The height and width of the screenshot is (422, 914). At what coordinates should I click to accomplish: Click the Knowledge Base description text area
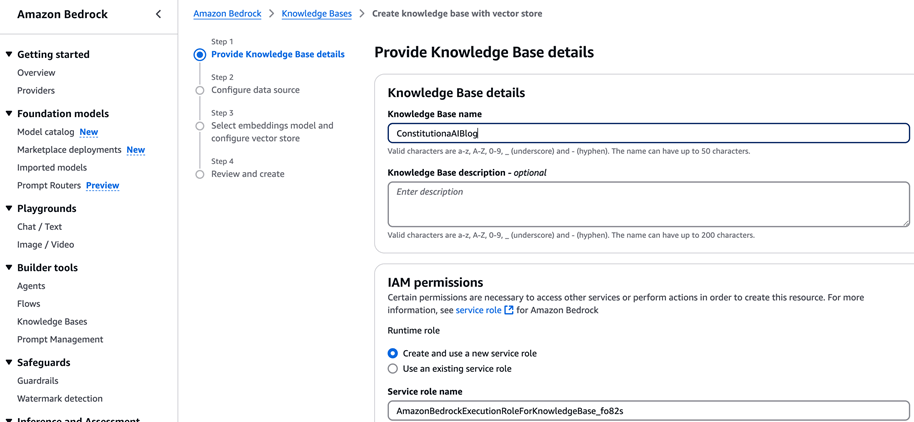point(648,204)
